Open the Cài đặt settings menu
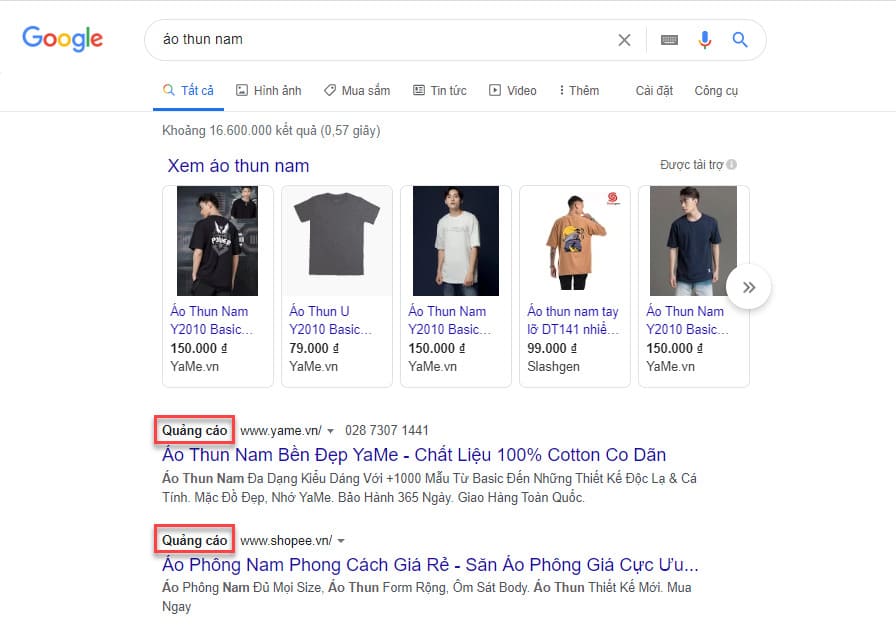 point(654,89)
